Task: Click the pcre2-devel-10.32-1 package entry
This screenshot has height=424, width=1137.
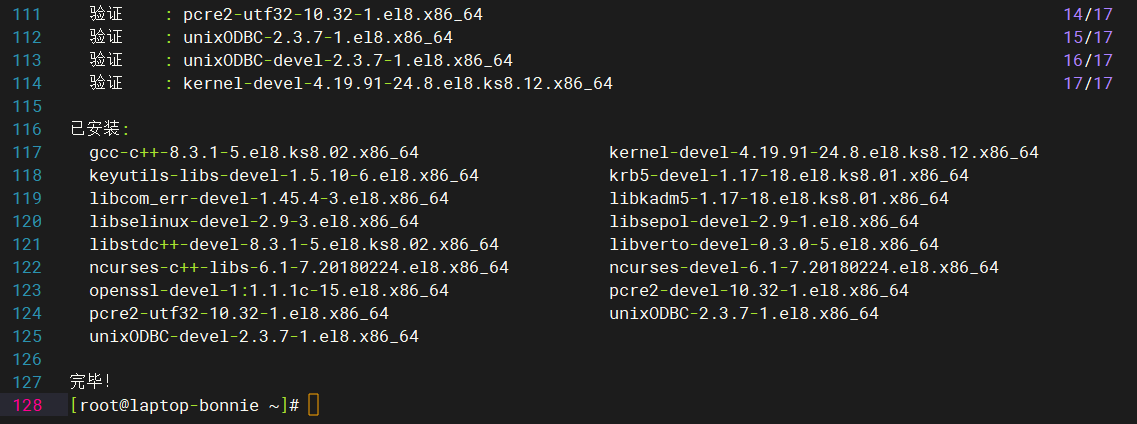Action: point(758,291)
